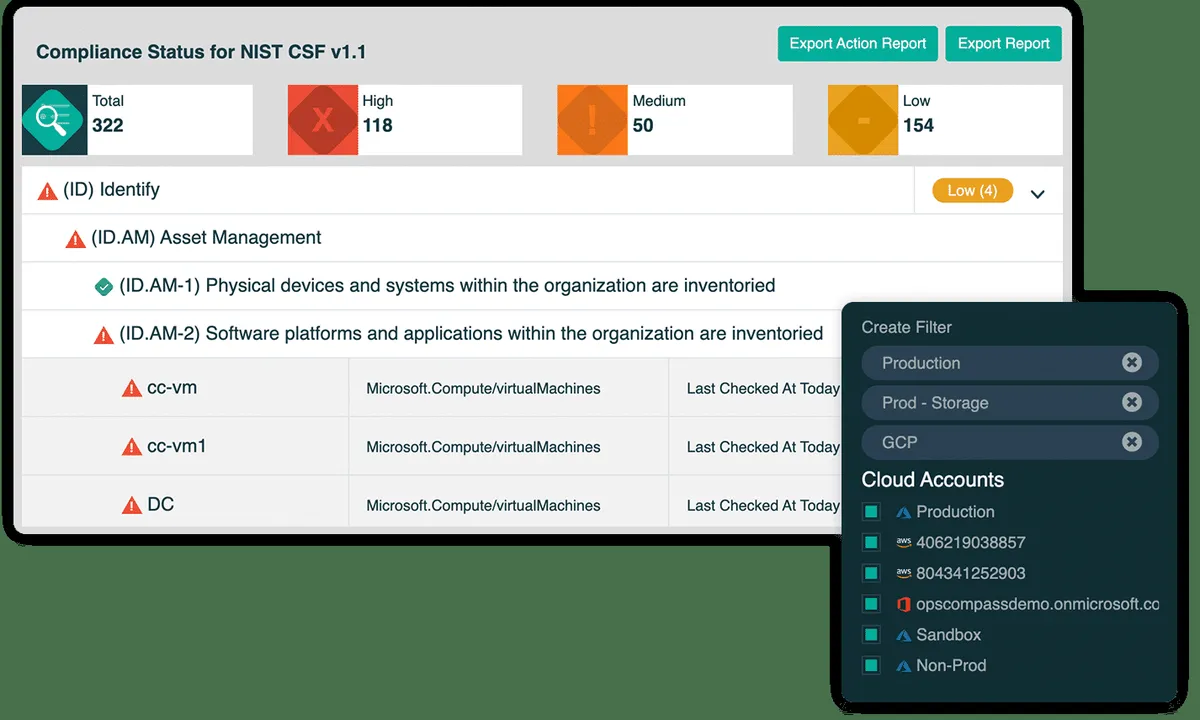
Task: Click the Medium severity exclamation icon
Action: coord(592,120)
